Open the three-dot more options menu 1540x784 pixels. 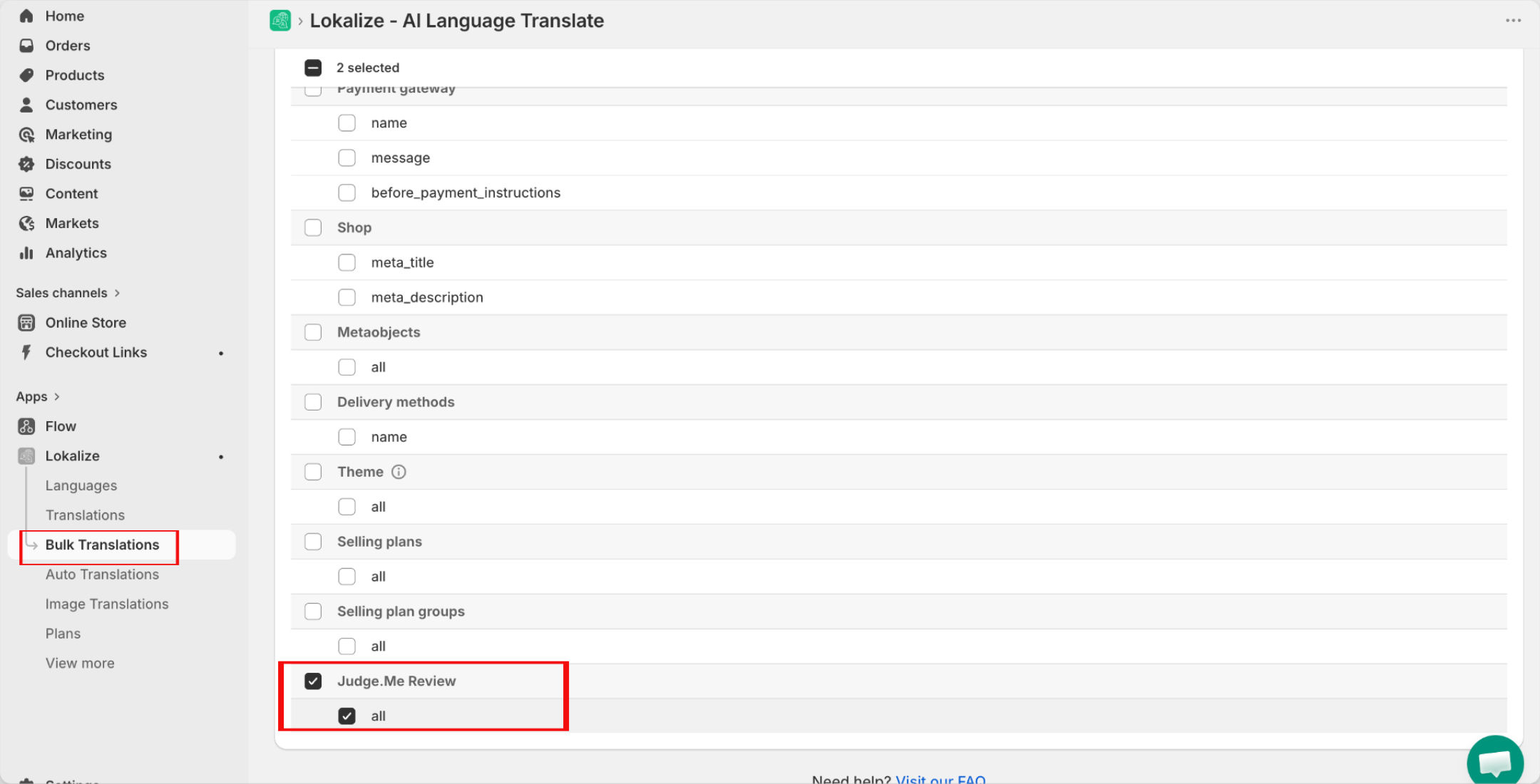click(x=1513, y=21)
